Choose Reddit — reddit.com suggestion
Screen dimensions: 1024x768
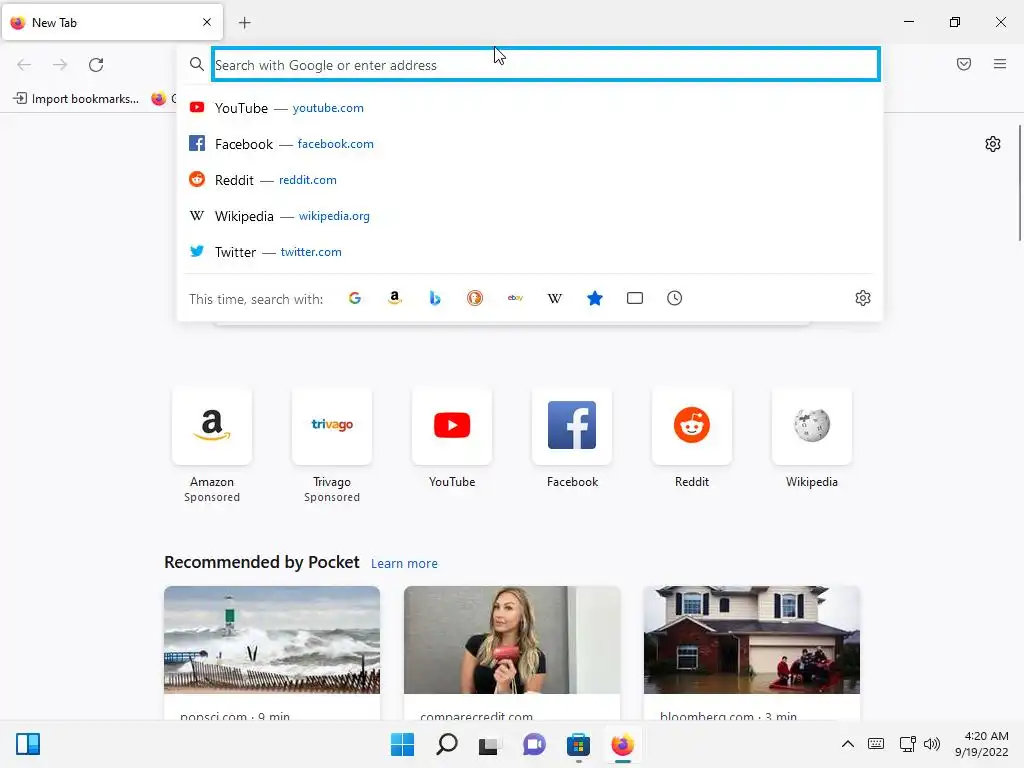coord(530,180)
